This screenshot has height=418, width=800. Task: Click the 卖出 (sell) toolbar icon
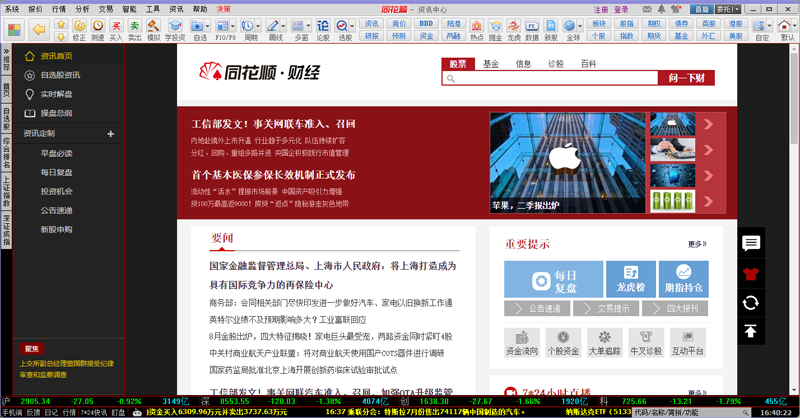coord(134,28)
